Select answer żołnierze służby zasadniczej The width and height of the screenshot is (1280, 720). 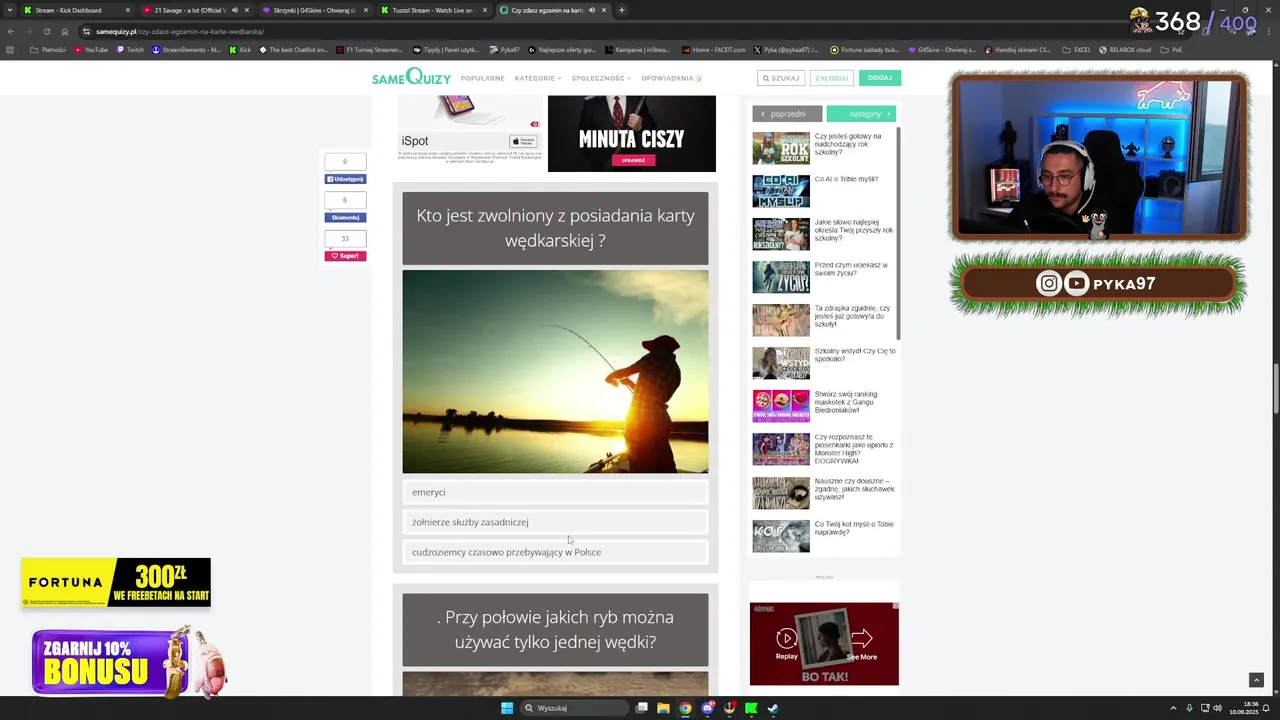click(x=555, y=522)
